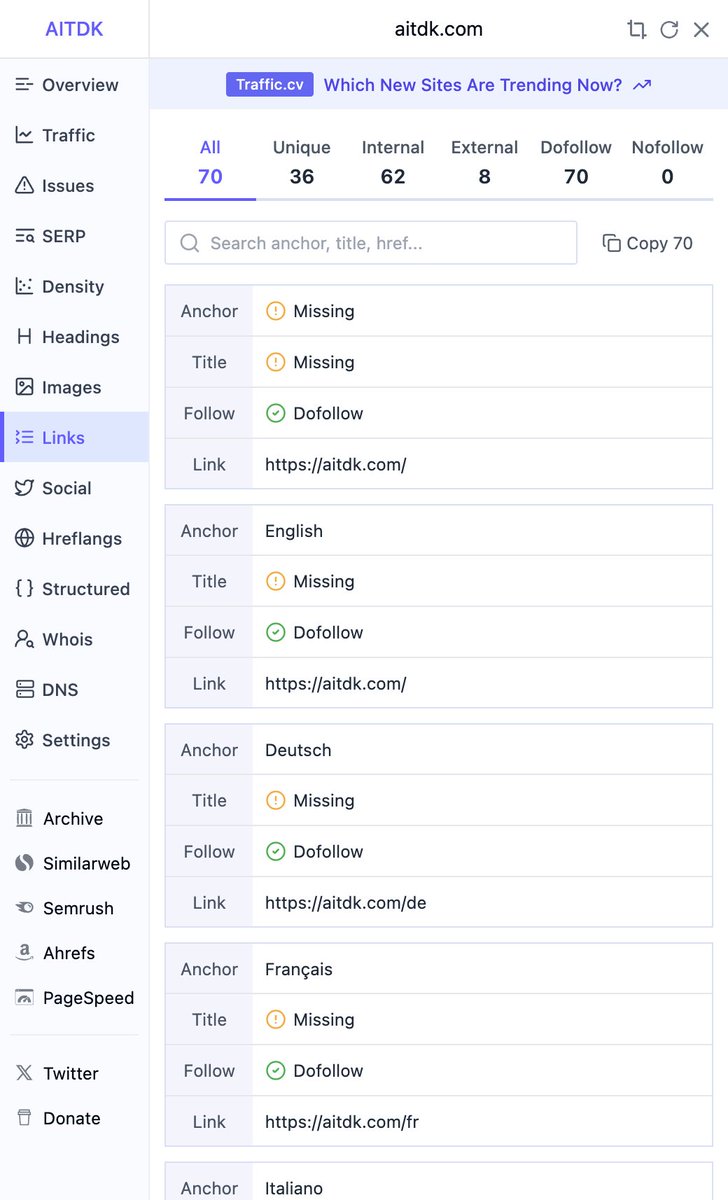Click the Donate cup icon
The width and height of the screenshot is (728, 1200).
point(24,1118)
